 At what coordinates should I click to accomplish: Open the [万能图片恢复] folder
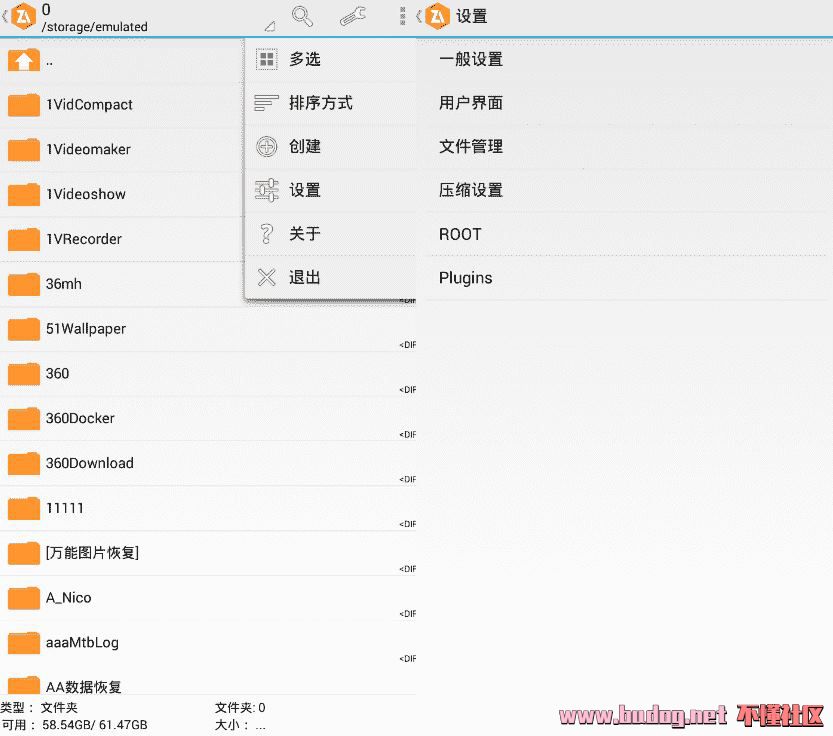click(208, 553)
